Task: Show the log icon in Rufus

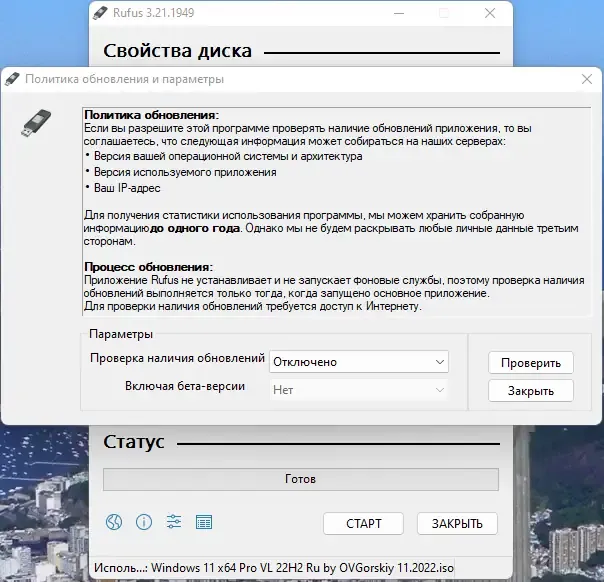Action: click(x=204, y=522)
